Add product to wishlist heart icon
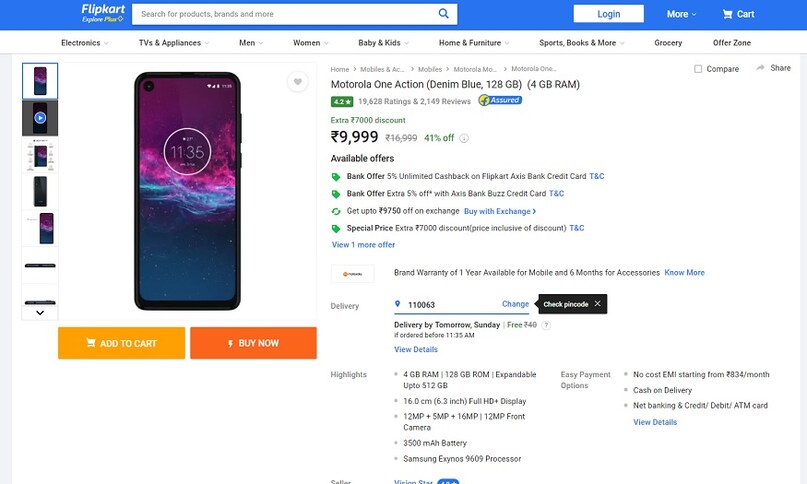 tap(297, 82)
